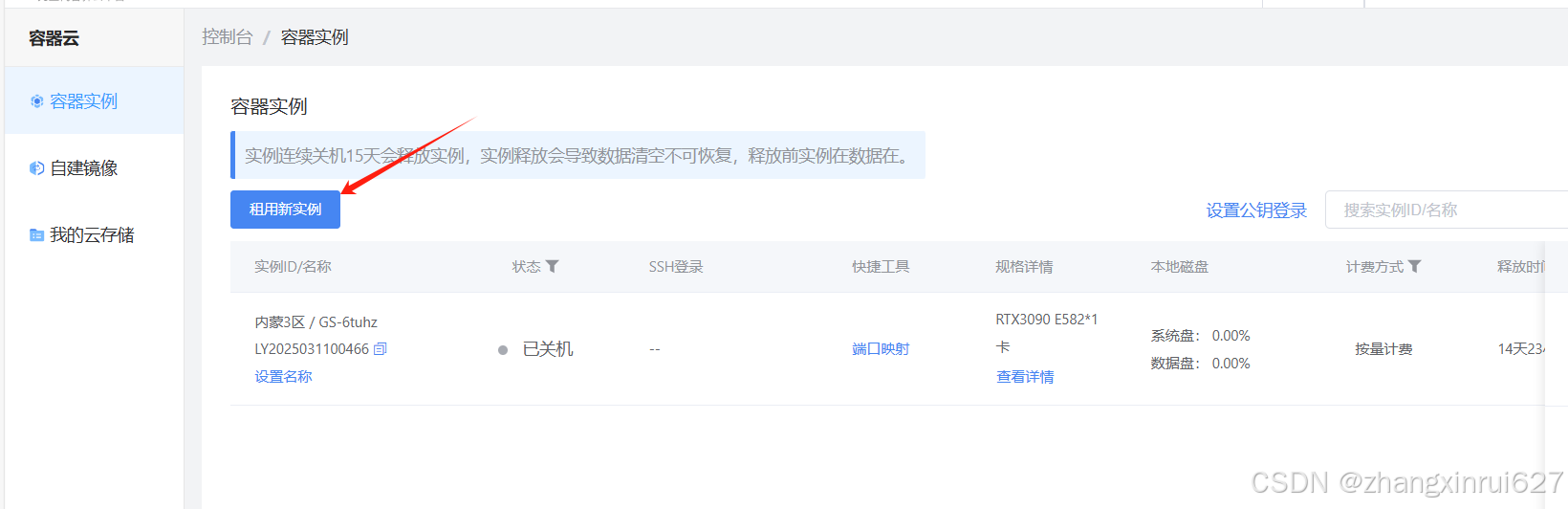Select the 容器实例 breadcrumb text
This screenshot has width=1568, height=509.
[315, 37]
